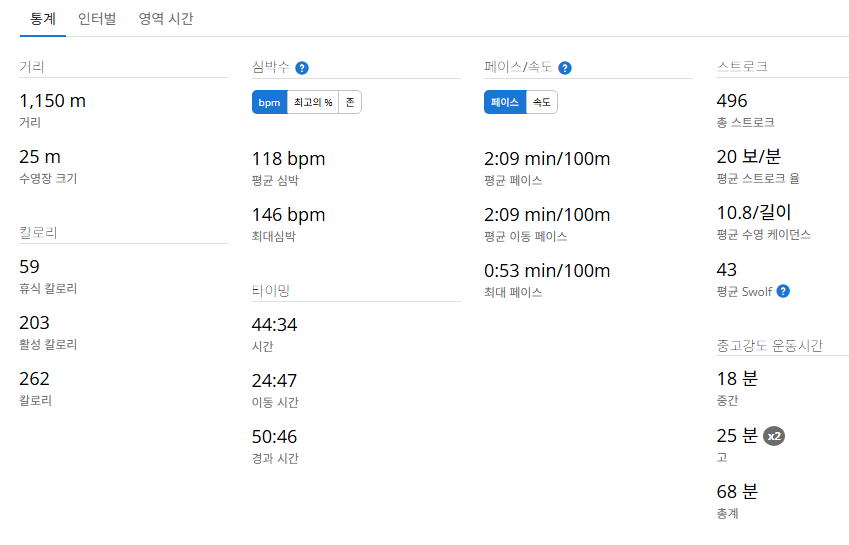Switch heart rate view to 존
This screenshot has width=849, height=545.
click(350, 102)
